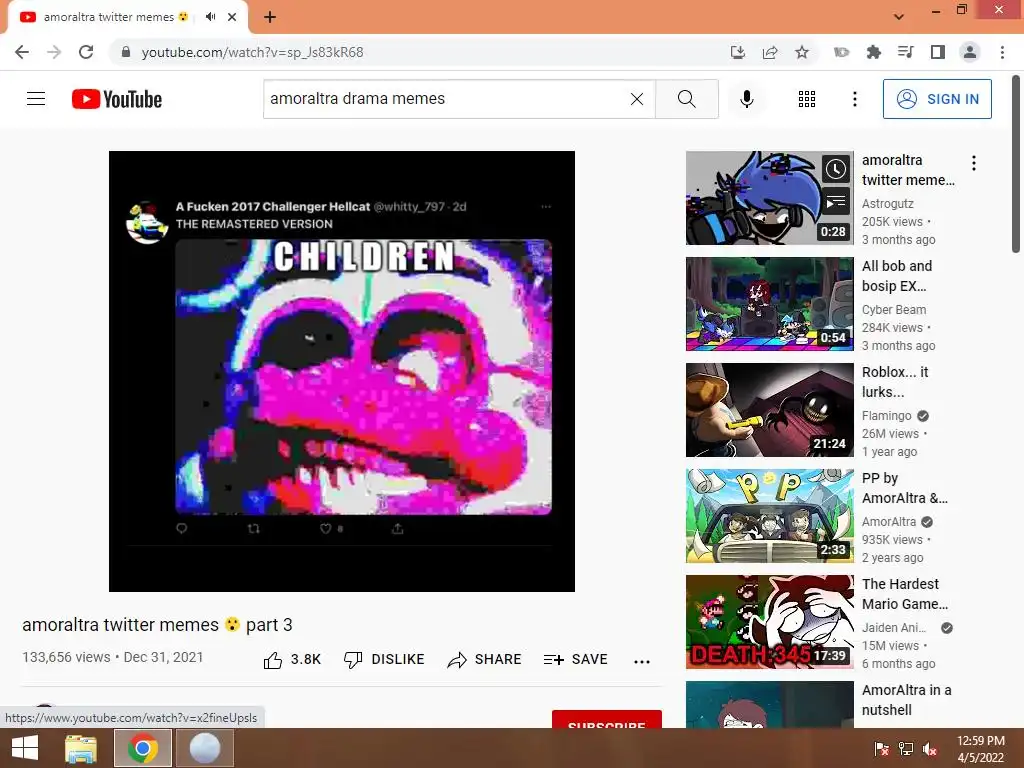Click Astrogutz channel name
Viewport: 1024px width, 768px height.
(x=888, y=204)
